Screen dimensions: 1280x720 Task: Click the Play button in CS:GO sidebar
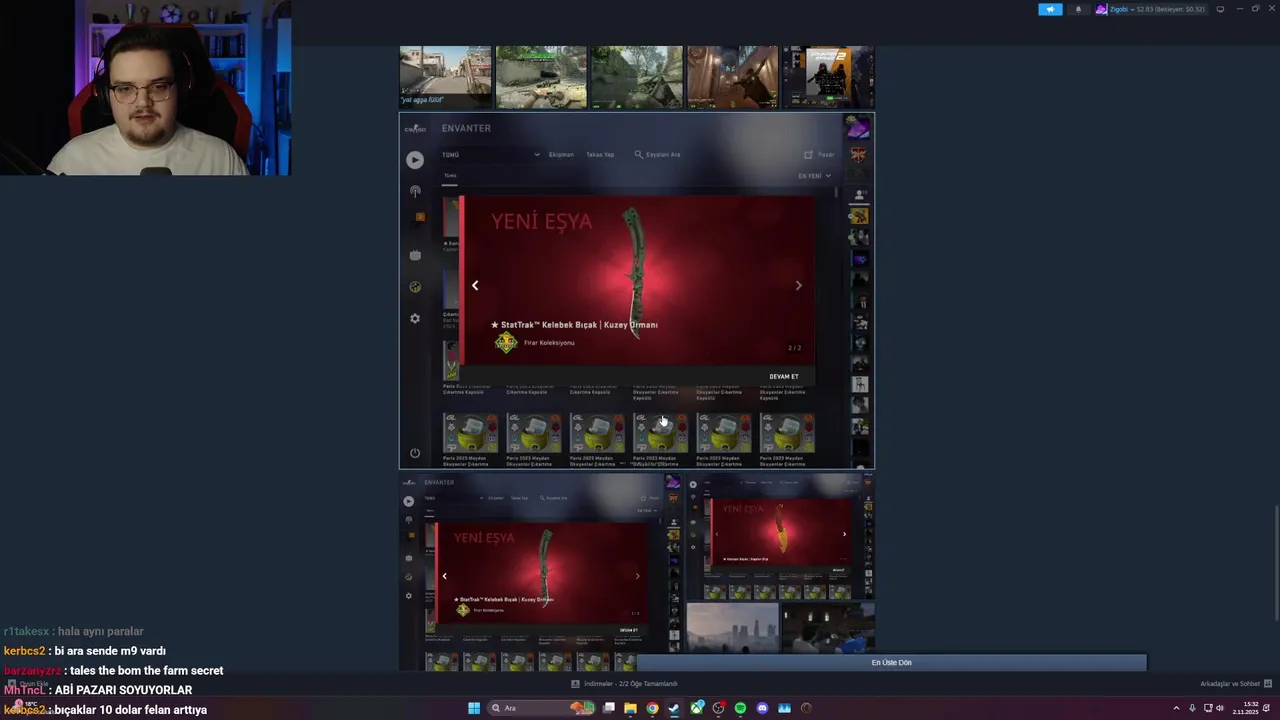[415, 160]
